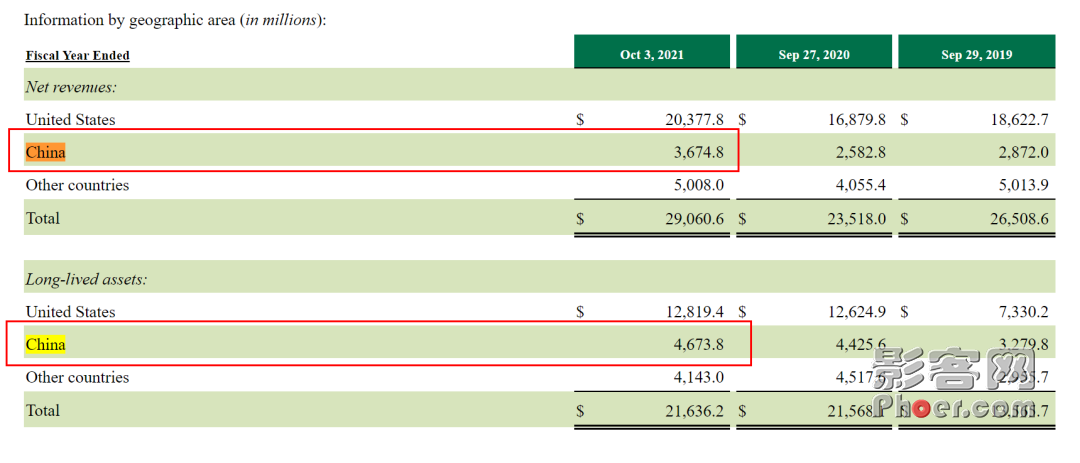Select the Sep 29, 2019 column header
Viewport: 1080px width, 463px height.
tap(976, 54)
